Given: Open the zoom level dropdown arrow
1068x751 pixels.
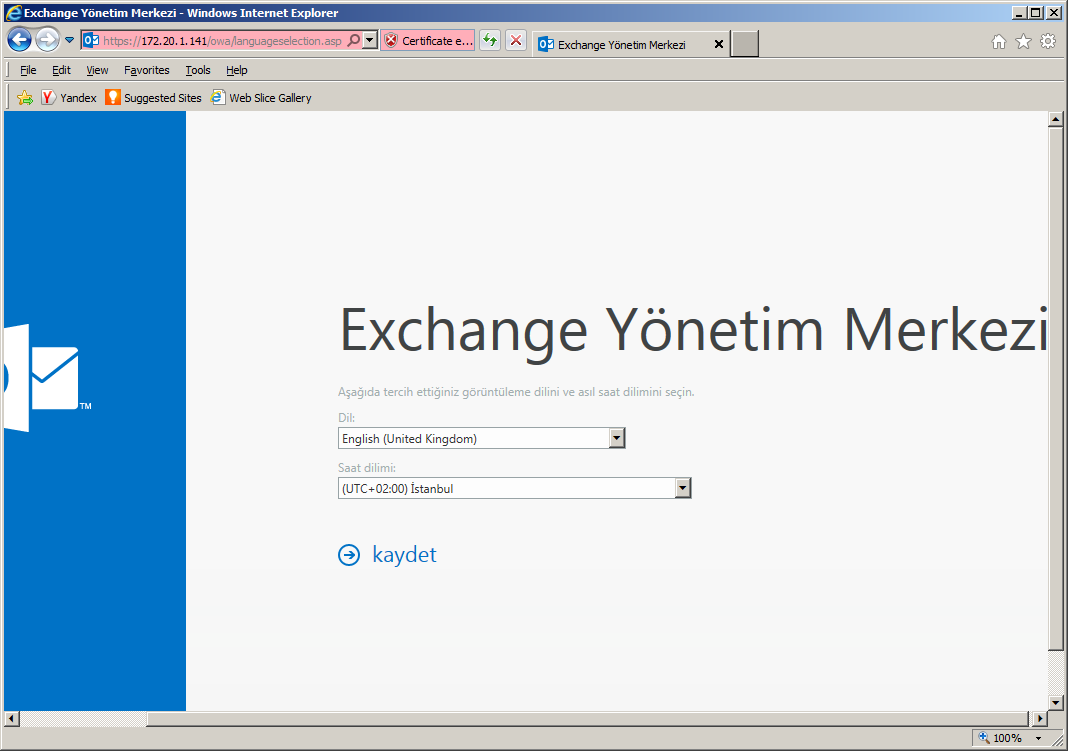Looking at the screenshot, I should 1038,738.
